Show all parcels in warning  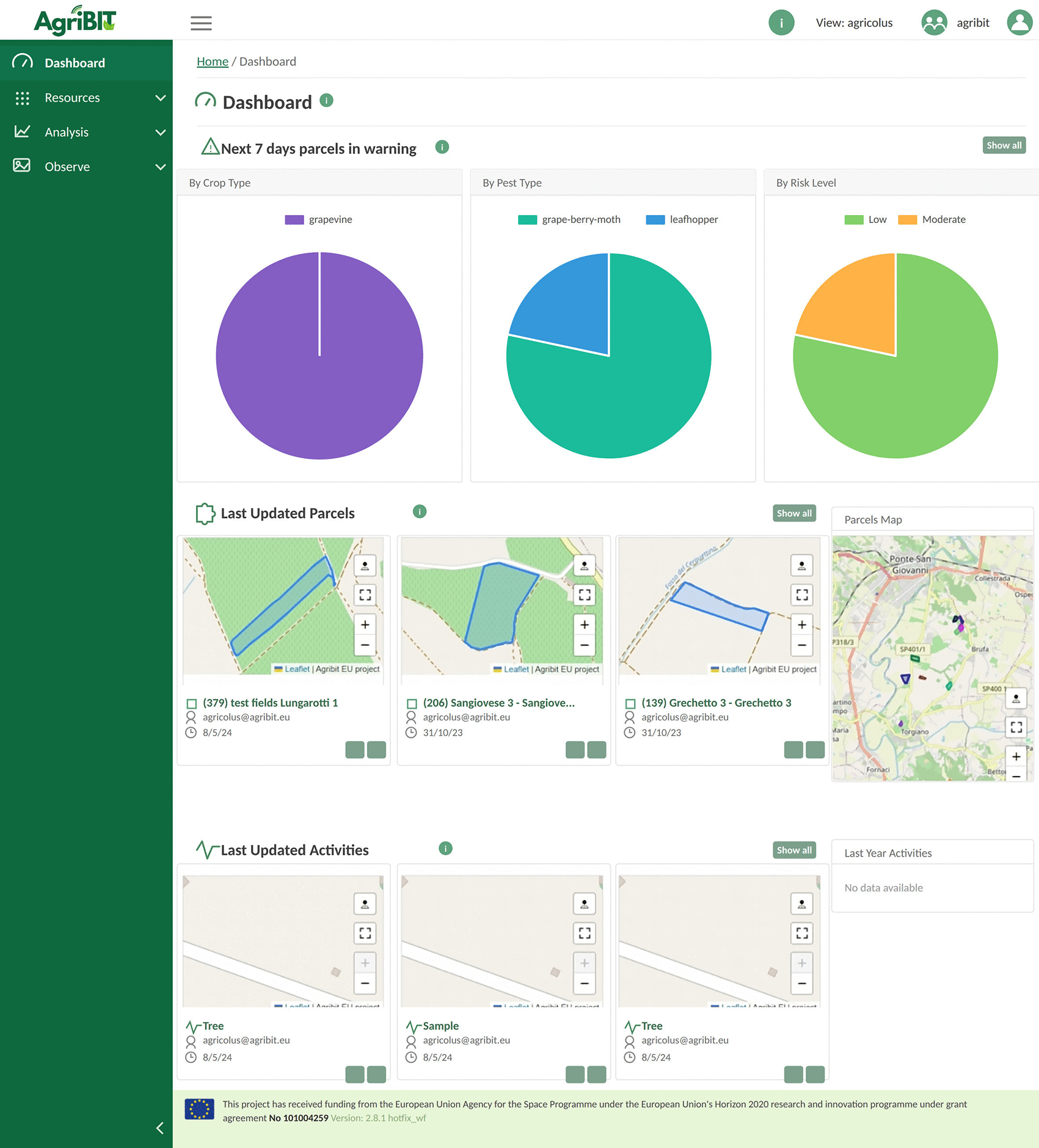[1004, 145]
